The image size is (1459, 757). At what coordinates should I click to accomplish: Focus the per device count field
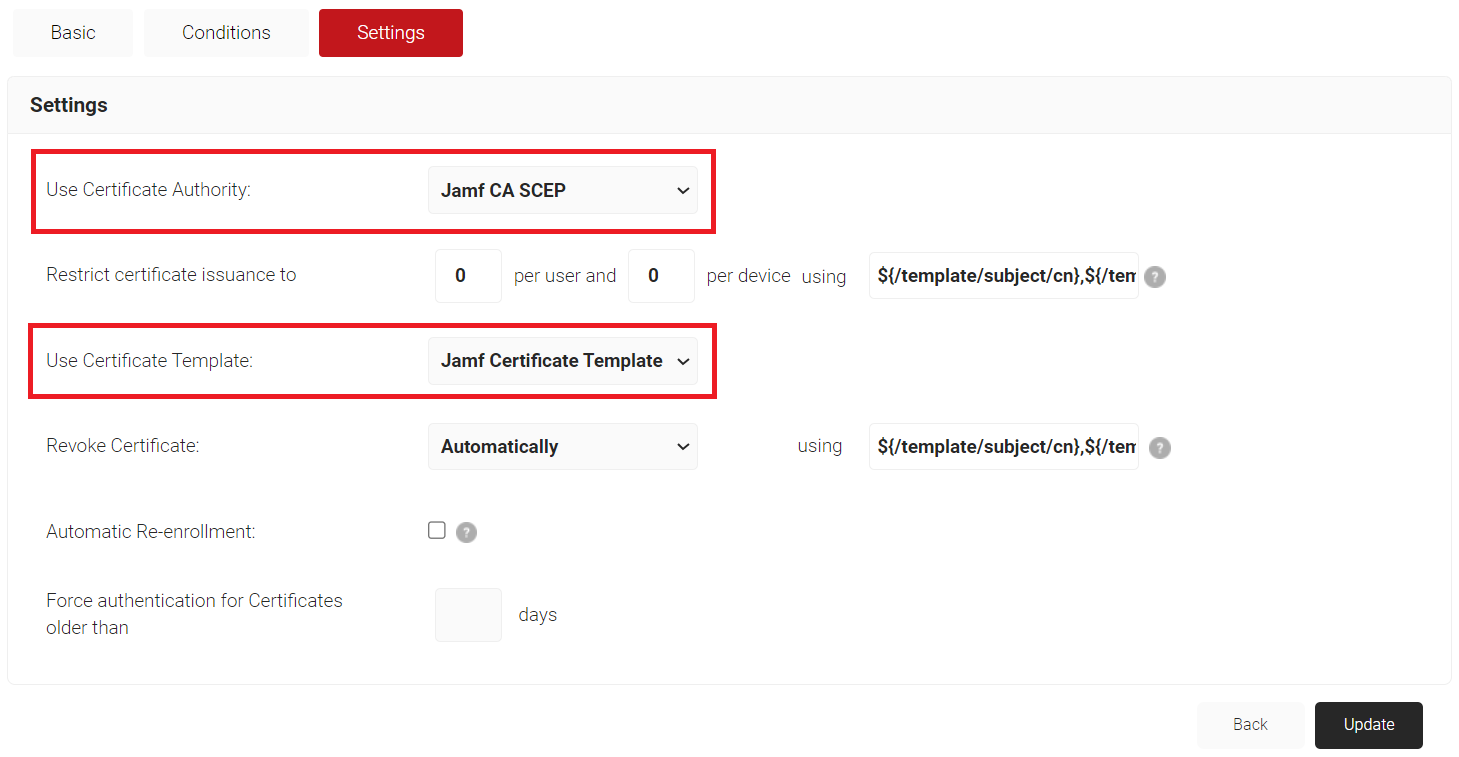[661, 276]
